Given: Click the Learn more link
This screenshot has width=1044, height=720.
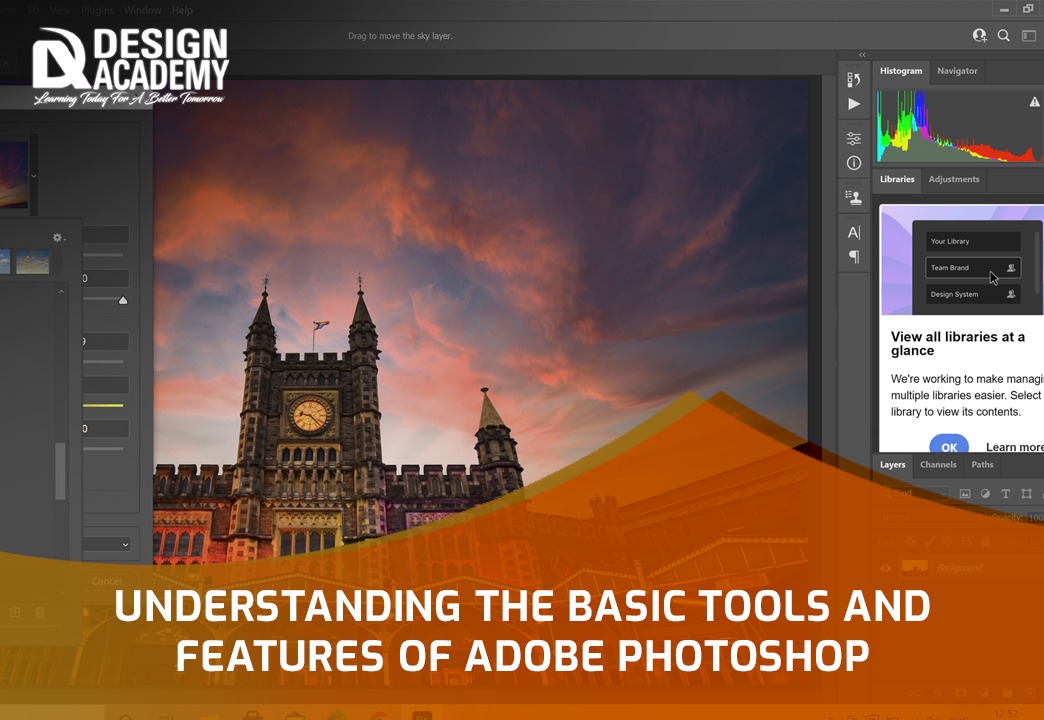Looking at the screenshot, I should (x=1013, y=447).
